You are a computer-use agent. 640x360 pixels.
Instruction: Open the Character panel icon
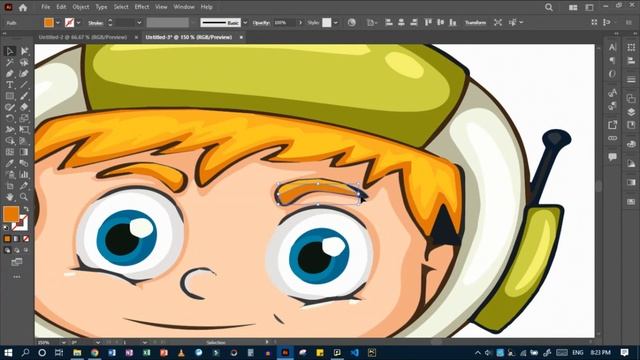[x=612, y=47]
